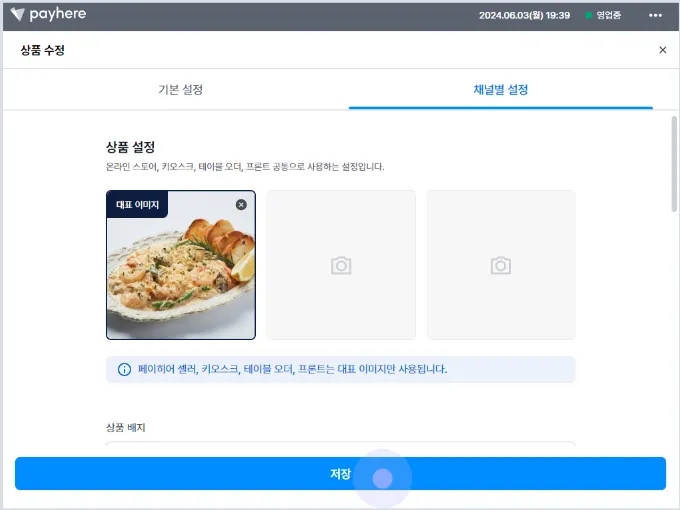680x510 pixels.
Task: Click the info icon in the blue notice
Action: pyautogui.click(x=124, y=369)
